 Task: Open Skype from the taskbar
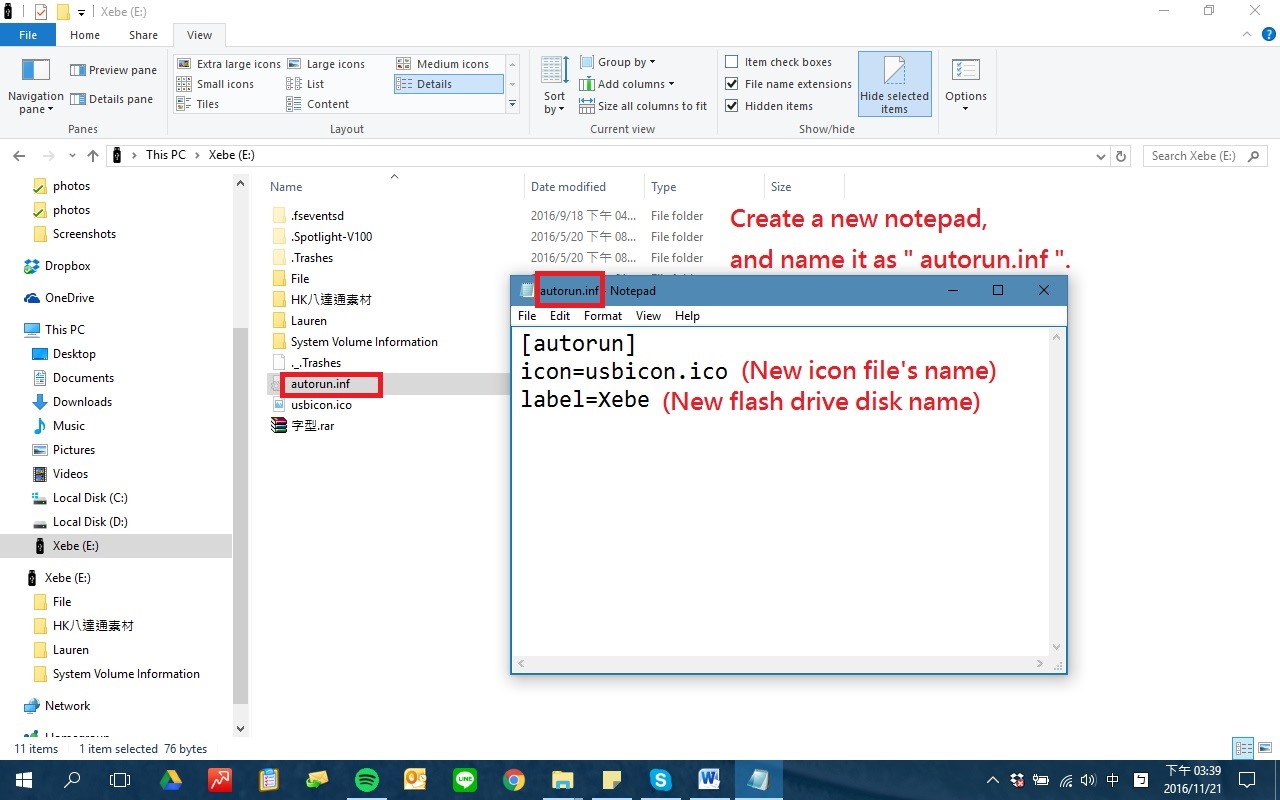click(660, 780)
